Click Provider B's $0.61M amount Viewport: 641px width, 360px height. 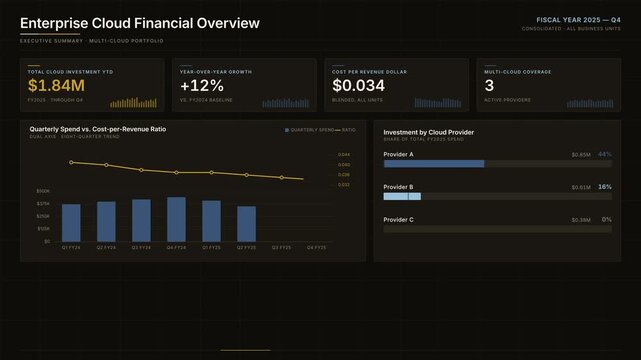click(581, 188)
